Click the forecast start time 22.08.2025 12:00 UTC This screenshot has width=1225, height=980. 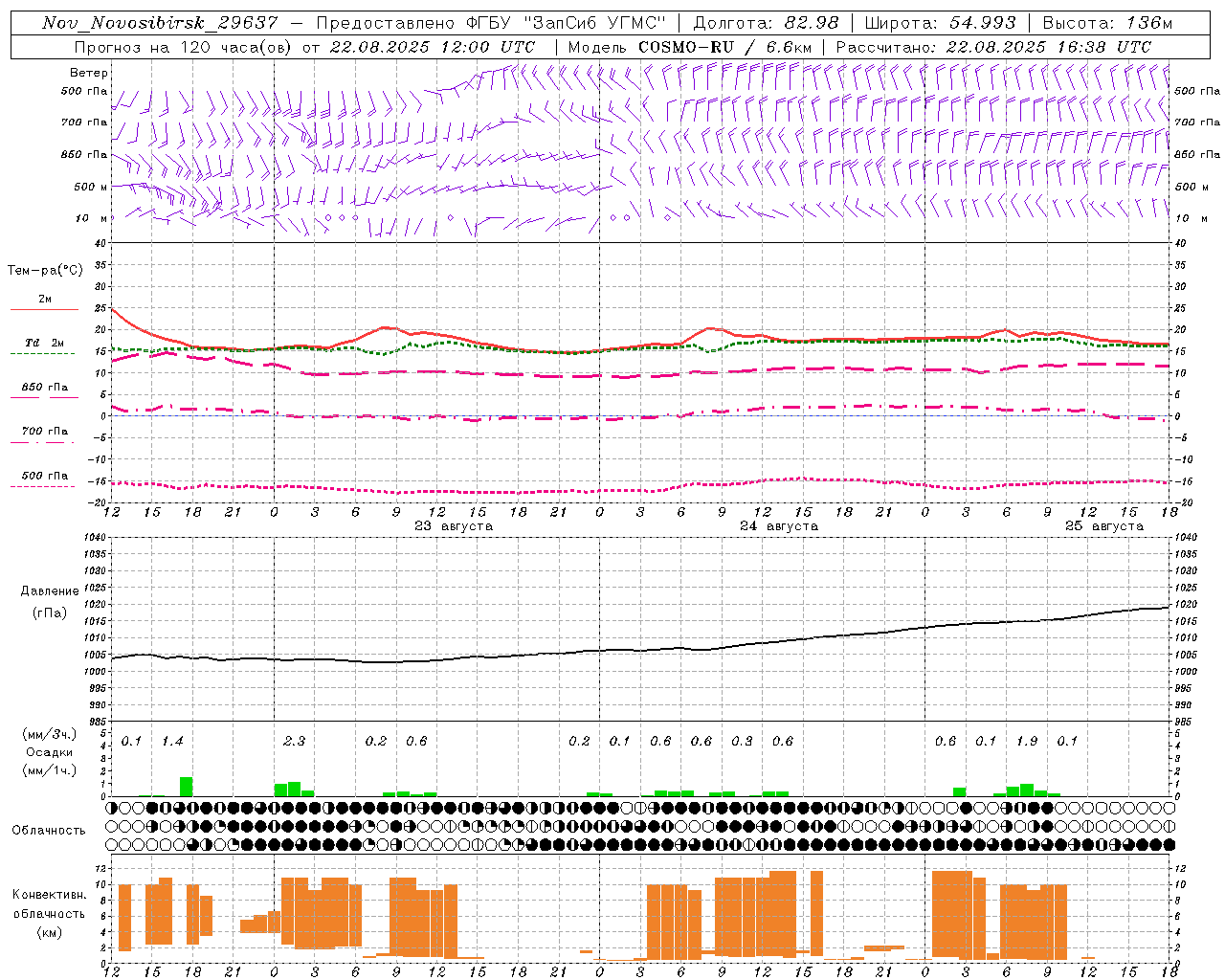pos(432,47)
